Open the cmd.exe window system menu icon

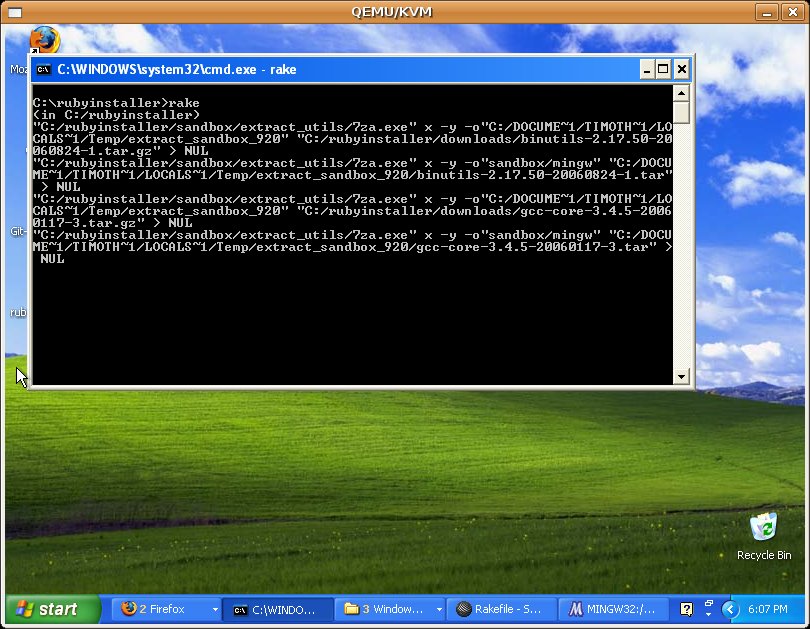coord(44,69)
